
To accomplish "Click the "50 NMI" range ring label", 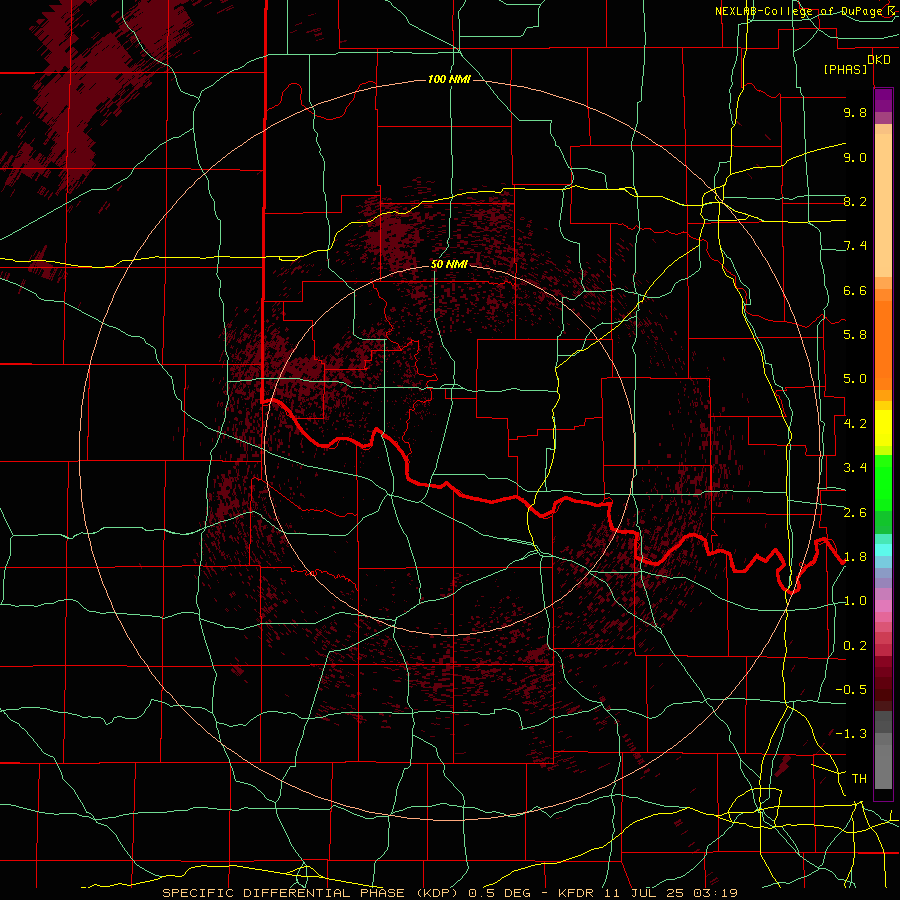I will pos(449,264).
